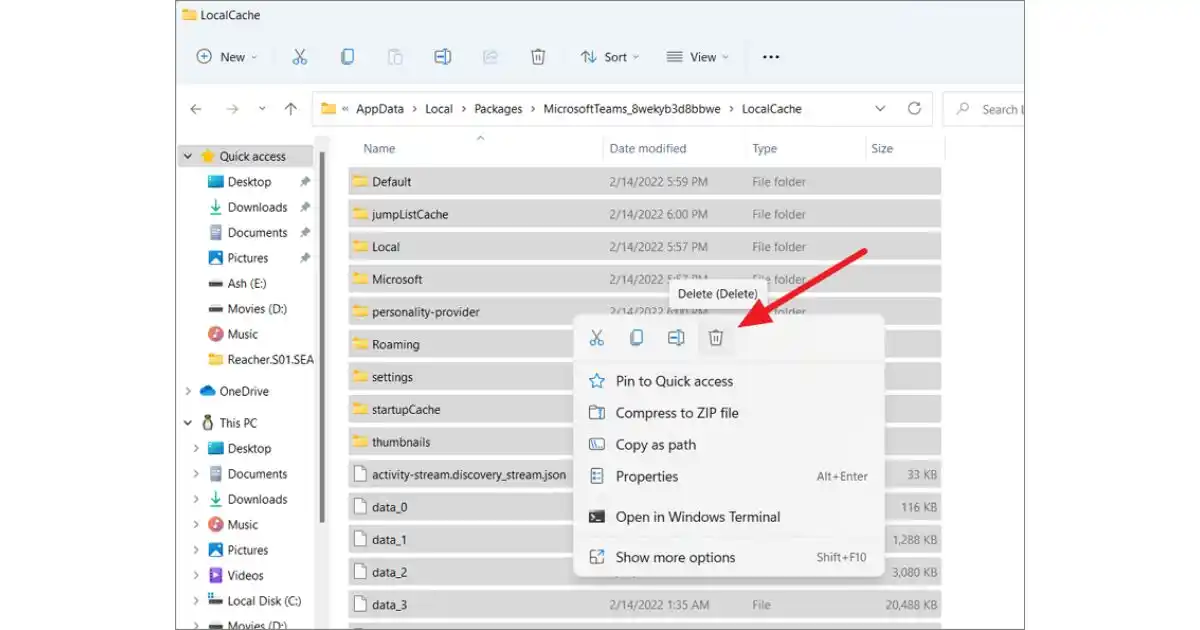Click Copy icon in the context menu

click(x=636, y=338)
